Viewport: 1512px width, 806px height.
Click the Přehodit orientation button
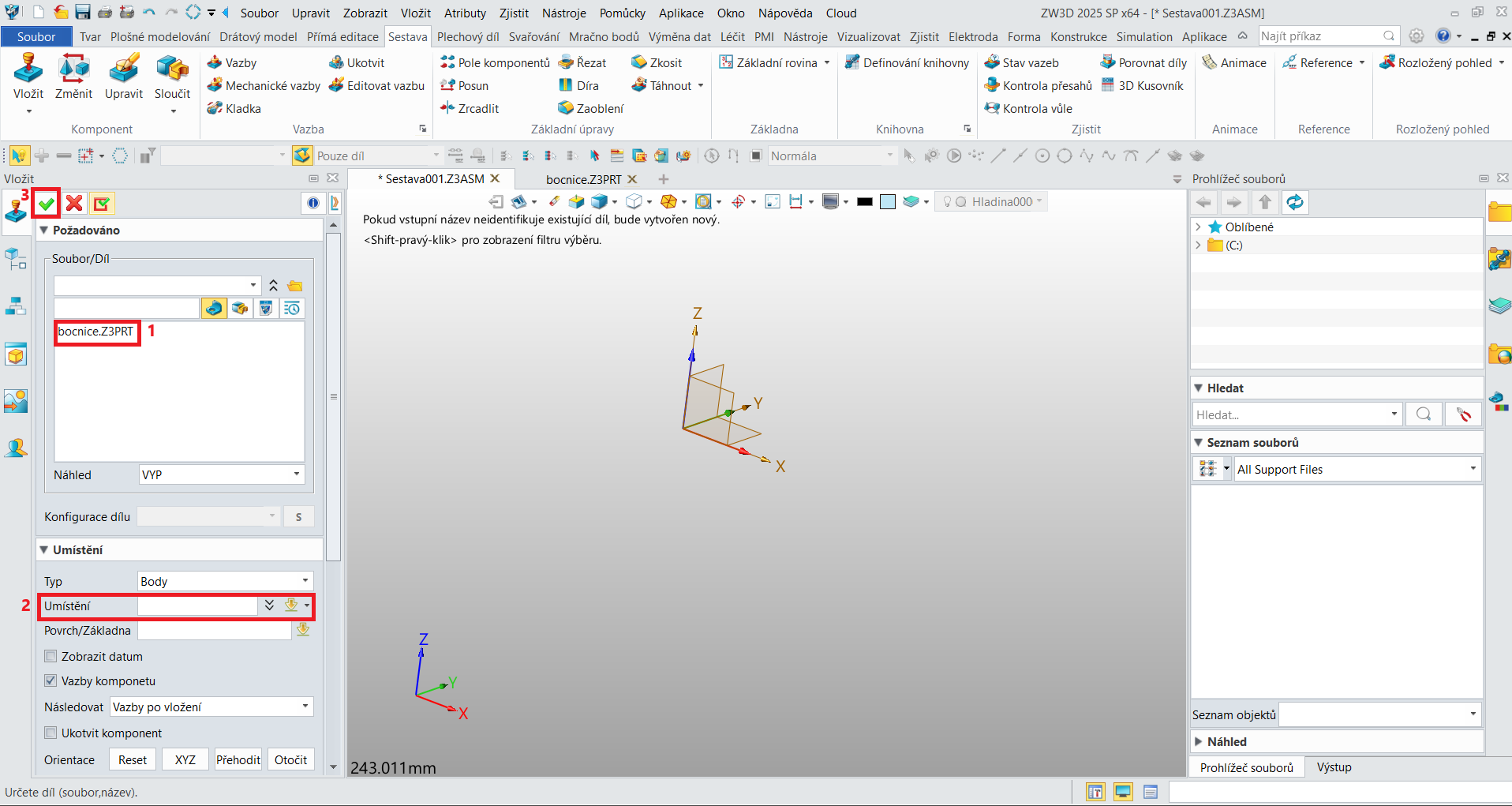[x=238, y=759]
